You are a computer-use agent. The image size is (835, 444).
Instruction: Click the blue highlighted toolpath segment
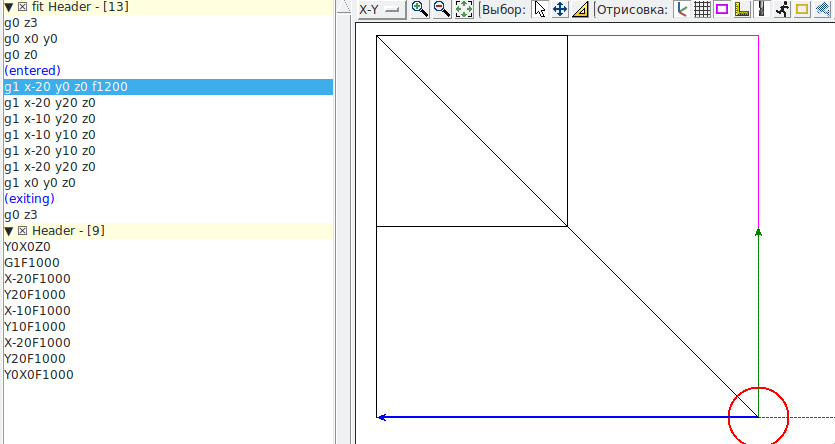(567, 417)
